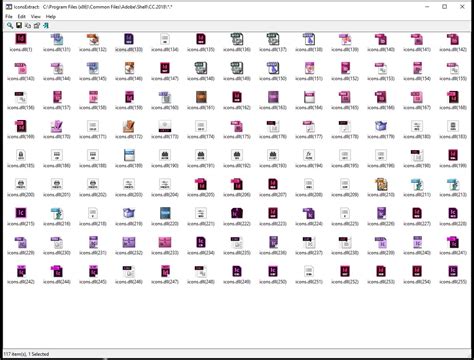Select the blue window icon icons.dll(189)
This screenshot has width=474, height=360.
pos(129,155)
